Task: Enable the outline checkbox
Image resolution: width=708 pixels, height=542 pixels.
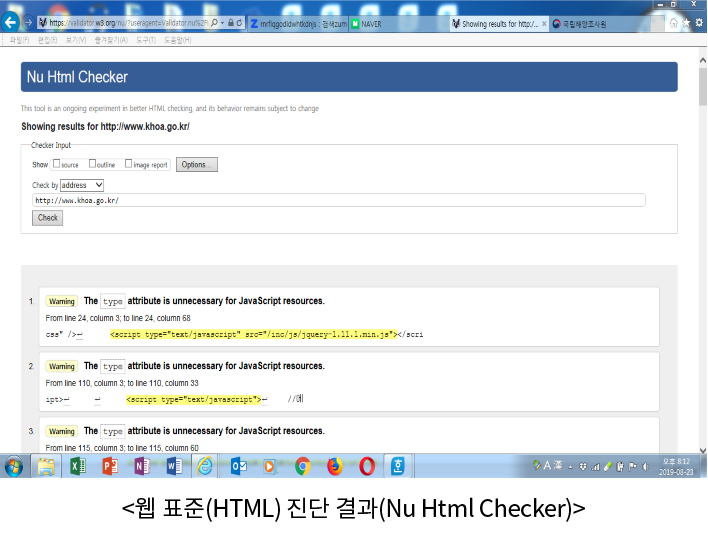Action: coord(92,164)
